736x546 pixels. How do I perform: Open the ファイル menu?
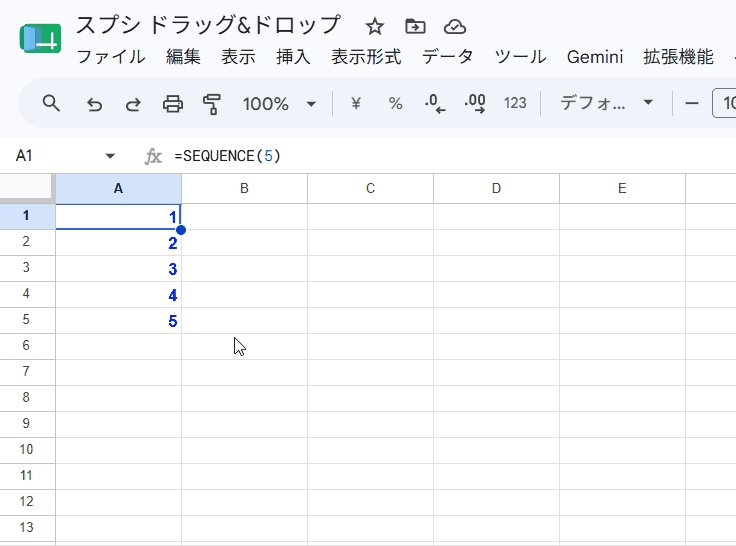coord(111,57)
